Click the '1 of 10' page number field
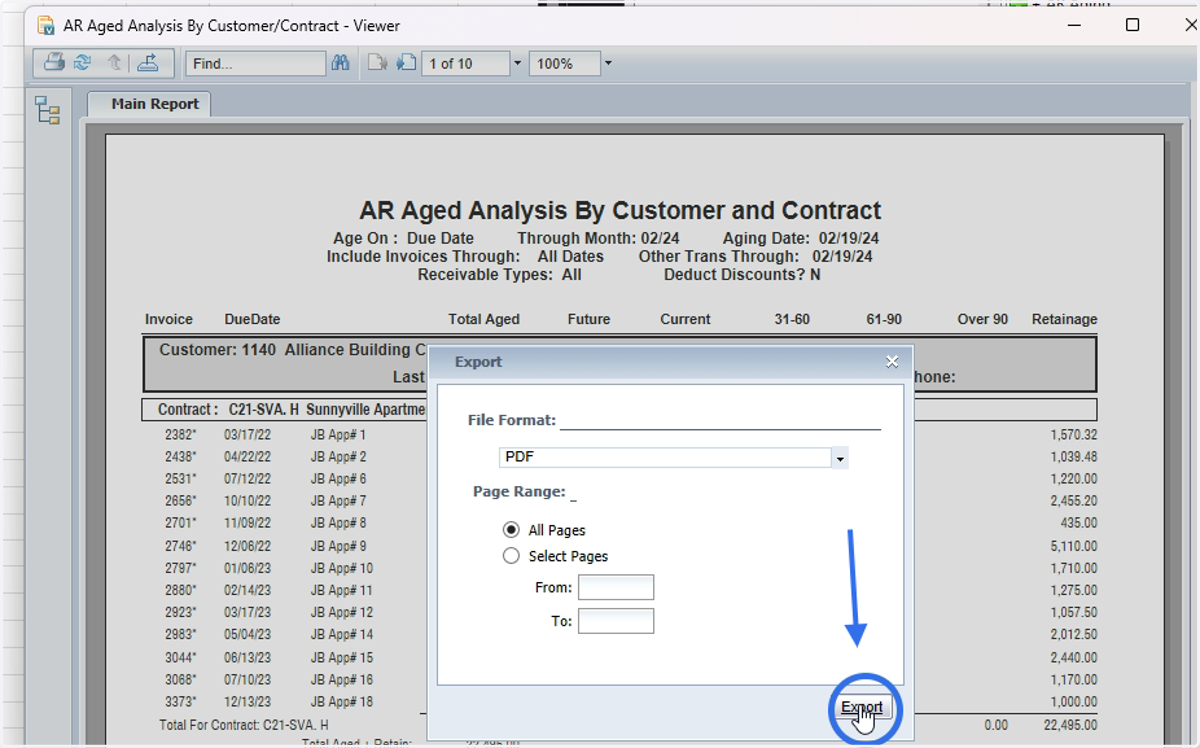 (465, 63)
